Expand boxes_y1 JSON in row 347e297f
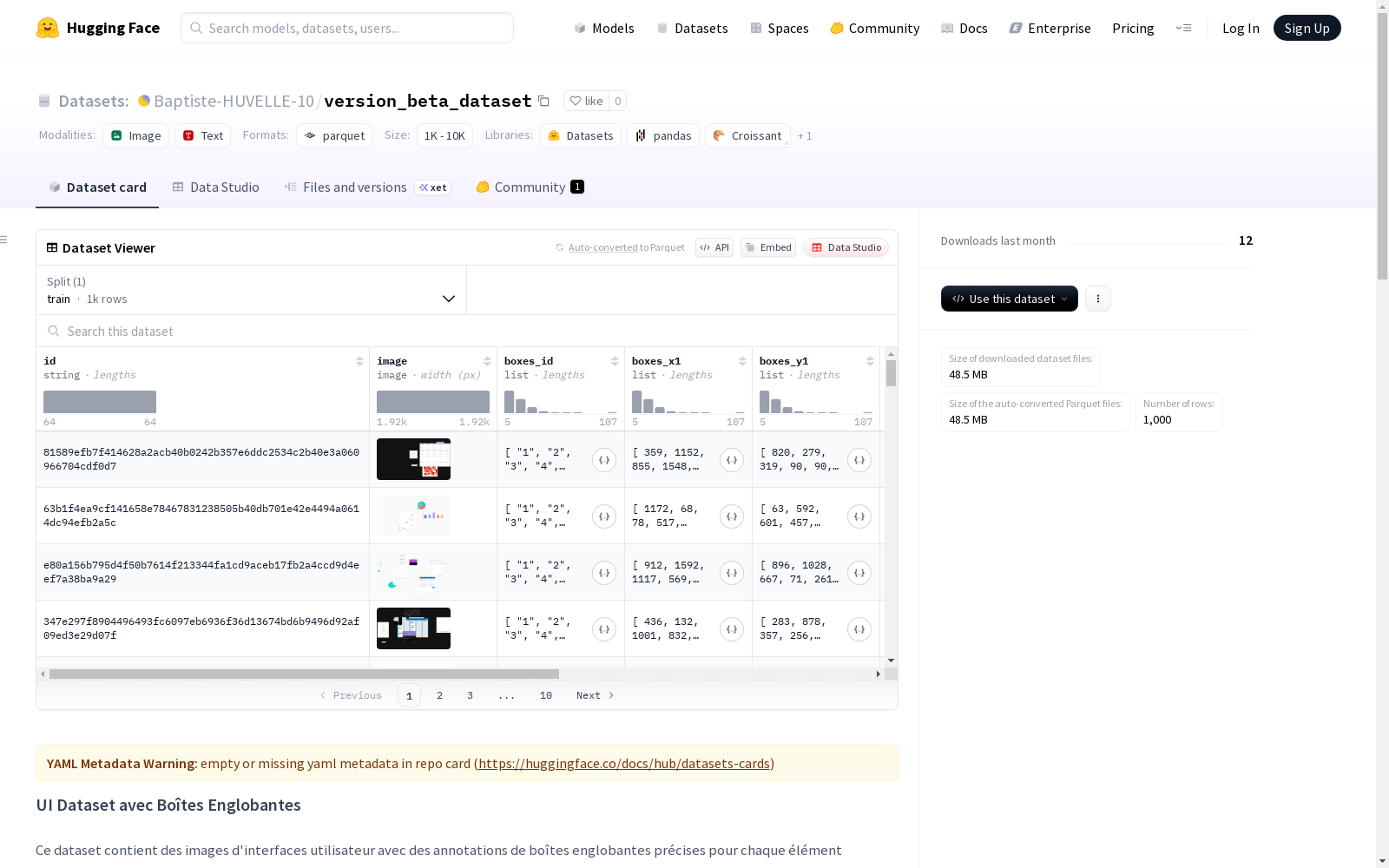1389x868 pixels. pos(859,629)
